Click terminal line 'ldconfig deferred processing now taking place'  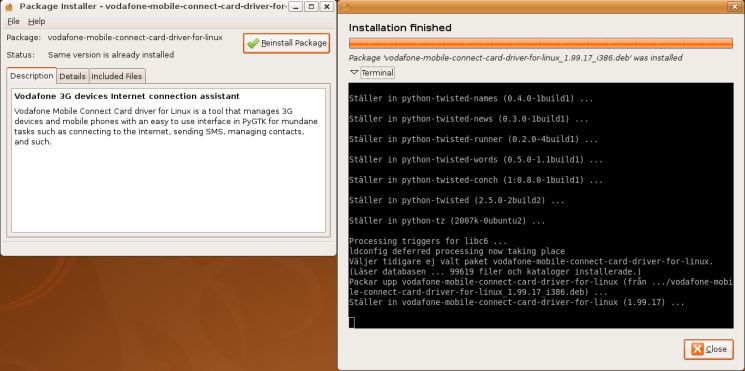457,251
